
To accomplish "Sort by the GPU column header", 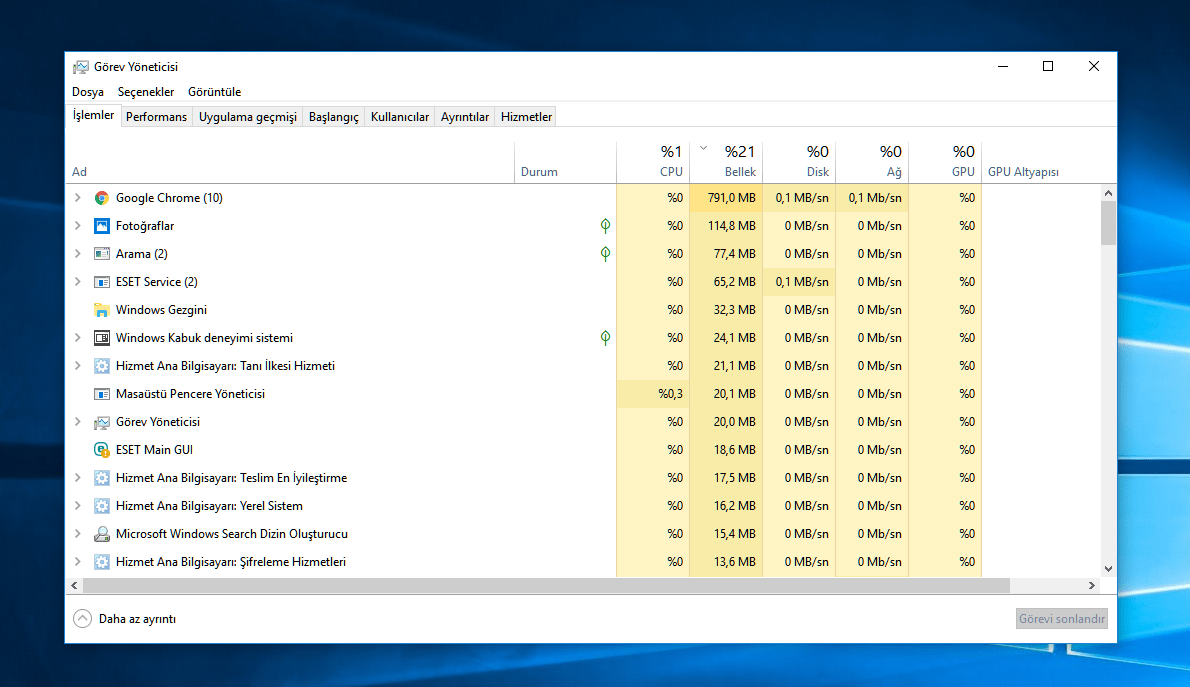I will click(945, 162).
